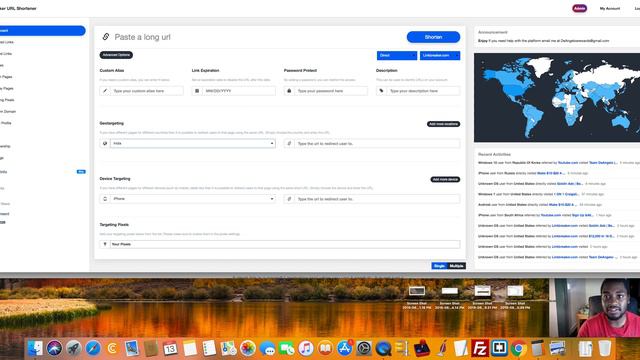
Task: Toggle the Advanced Options button
Action: pos(116,55)
